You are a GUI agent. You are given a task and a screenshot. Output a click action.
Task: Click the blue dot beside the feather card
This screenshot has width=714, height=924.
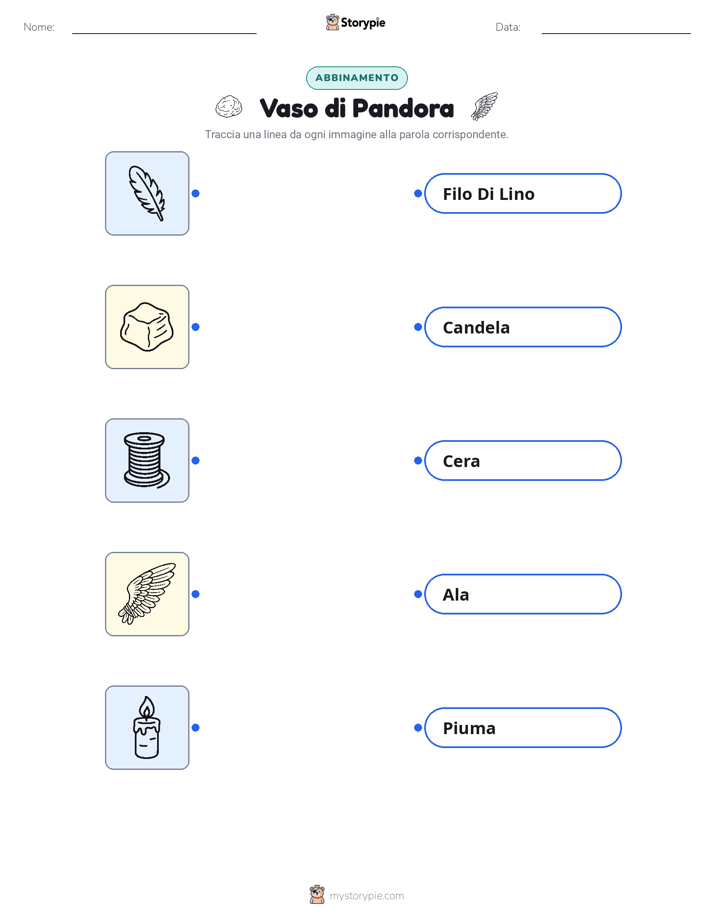(196, 193)
